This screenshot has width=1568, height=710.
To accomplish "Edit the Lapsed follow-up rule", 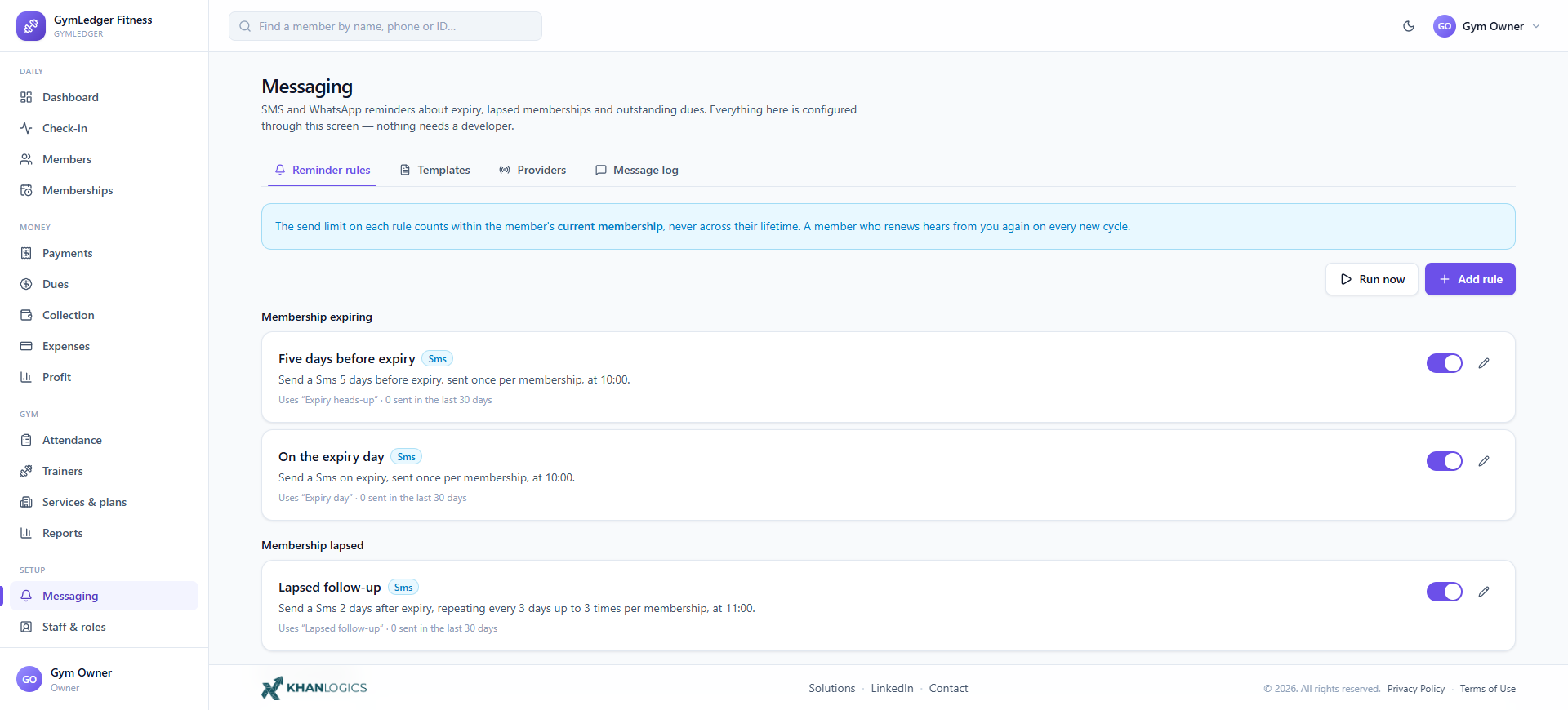I will tap(1484, 592).
